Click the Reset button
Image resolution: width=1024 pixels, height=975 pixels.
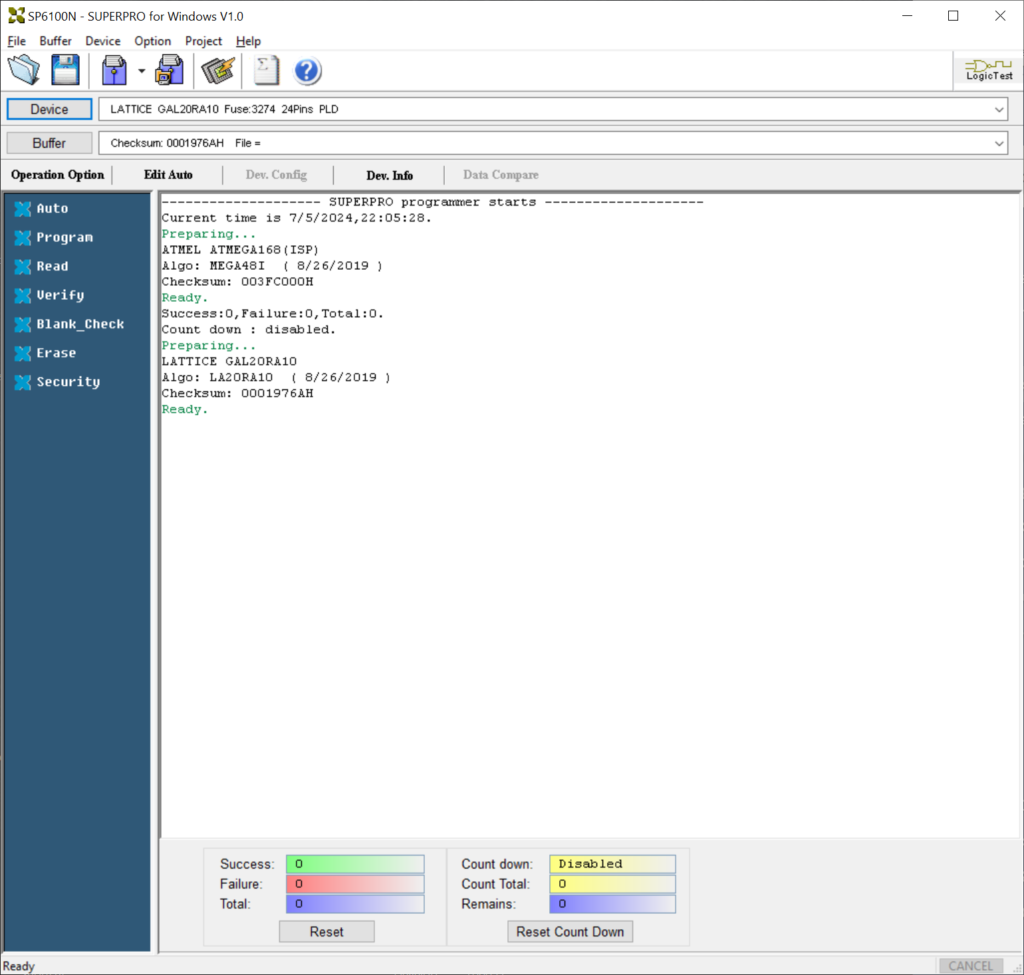[x=327, y=931]
